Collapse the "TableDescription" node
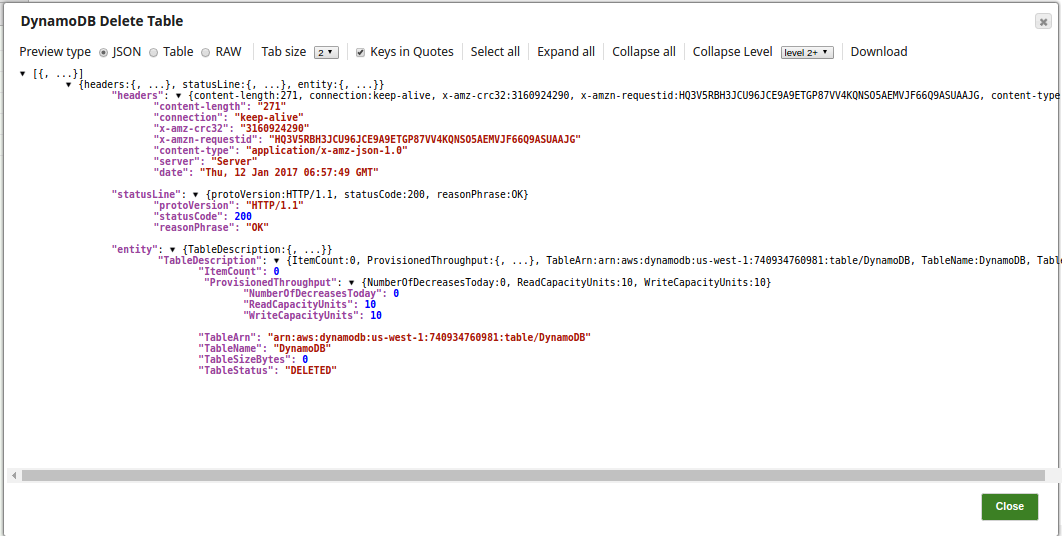The width and height of the screenshot is (1062, 536). [276, 260]
